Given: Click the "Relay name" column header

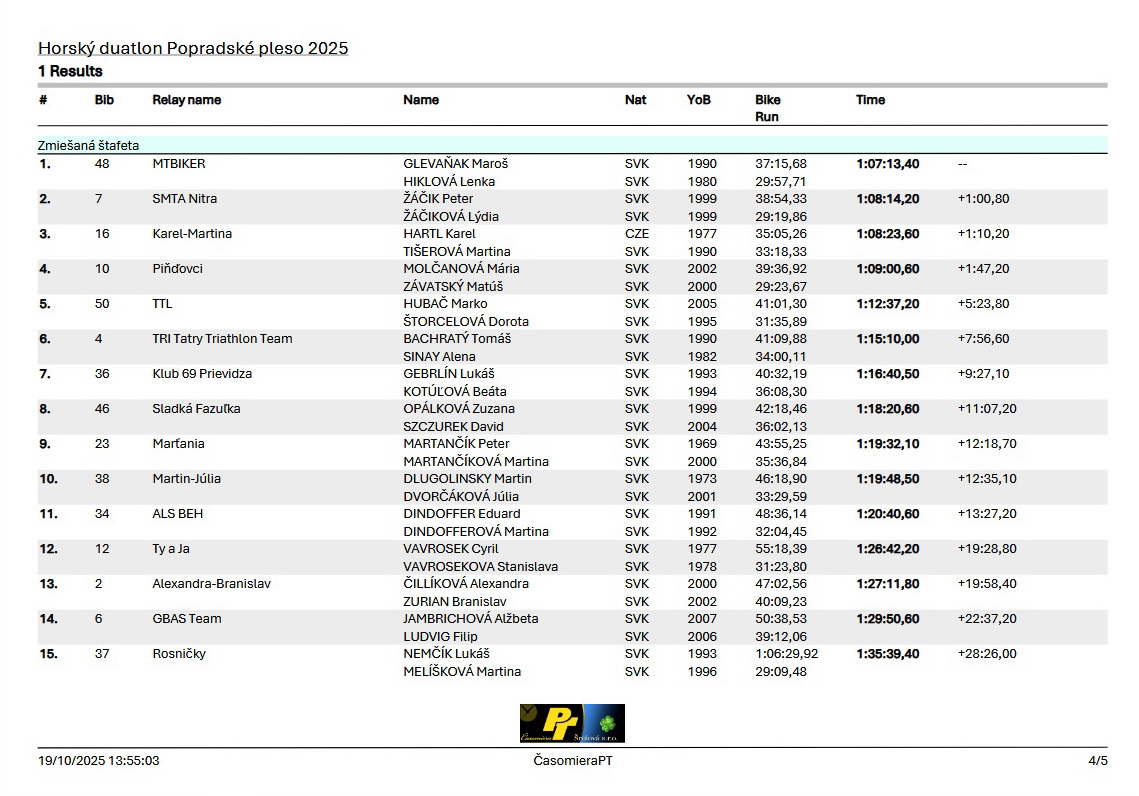Looking at the screenshot, I should [x=186, y=100].
